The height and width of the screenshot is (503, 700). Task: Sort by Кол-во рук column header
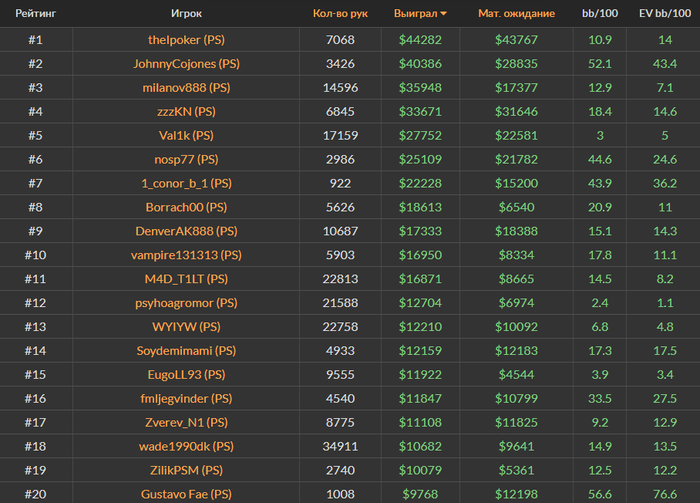[340, 13]
